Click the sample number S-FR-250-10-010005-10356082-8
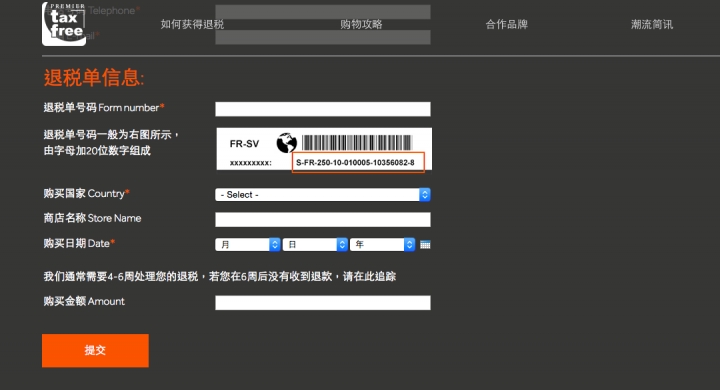Viewport: 720px width, 390px height. click(x=355, y=163)
